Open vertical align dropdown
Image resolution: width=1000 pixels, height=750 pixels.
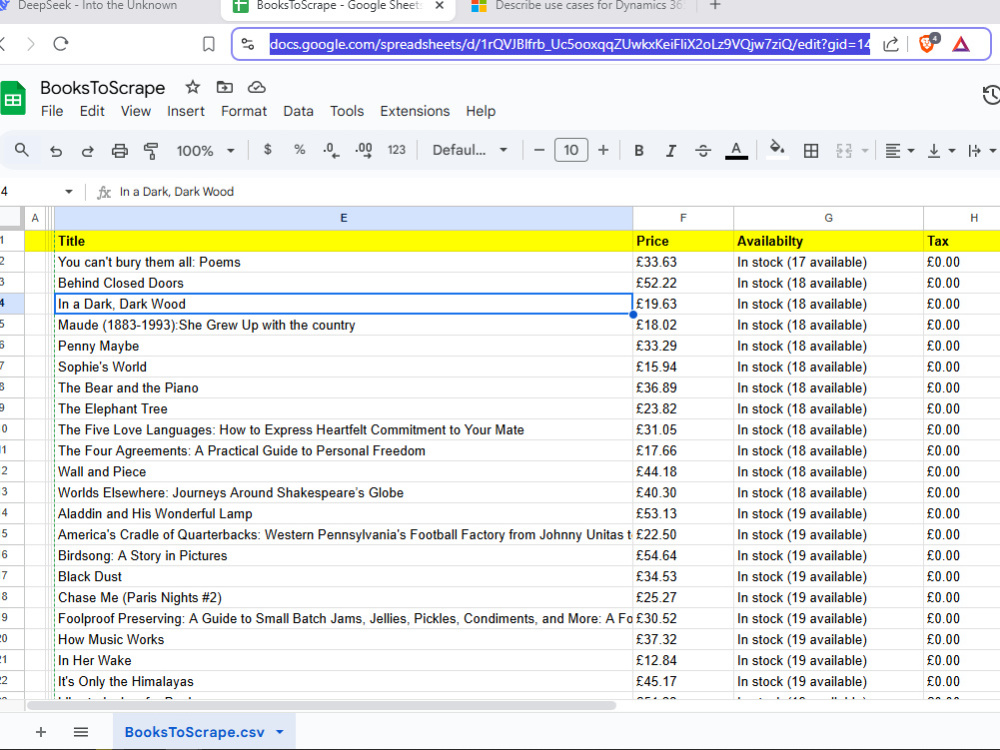[x=941, y=151]
